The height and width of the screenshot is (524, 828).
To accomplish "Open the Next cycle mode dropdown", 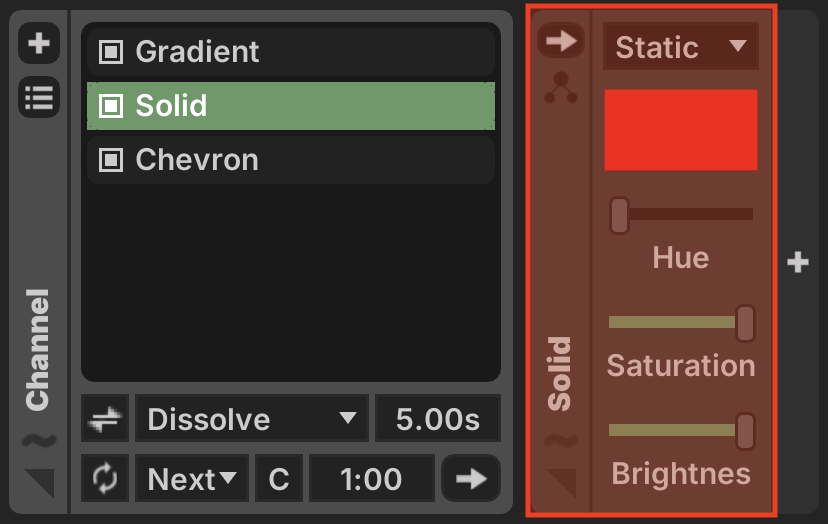I will point(192,478).
